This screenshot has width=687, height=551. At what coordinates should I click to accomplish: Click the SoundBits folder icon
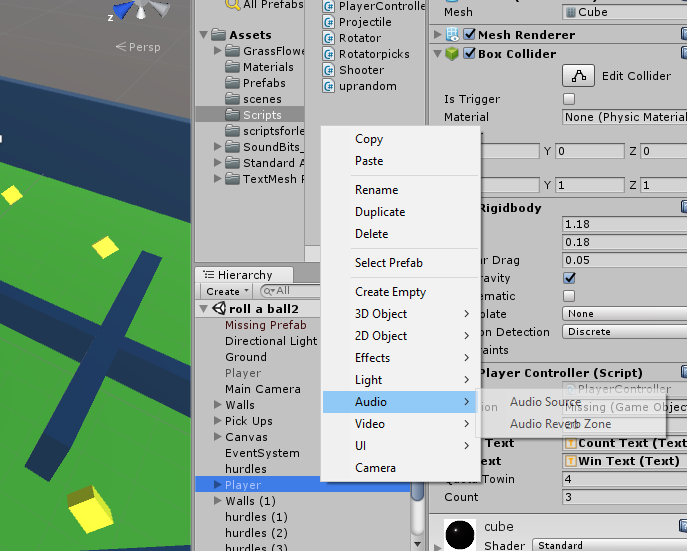pos(232,147)
